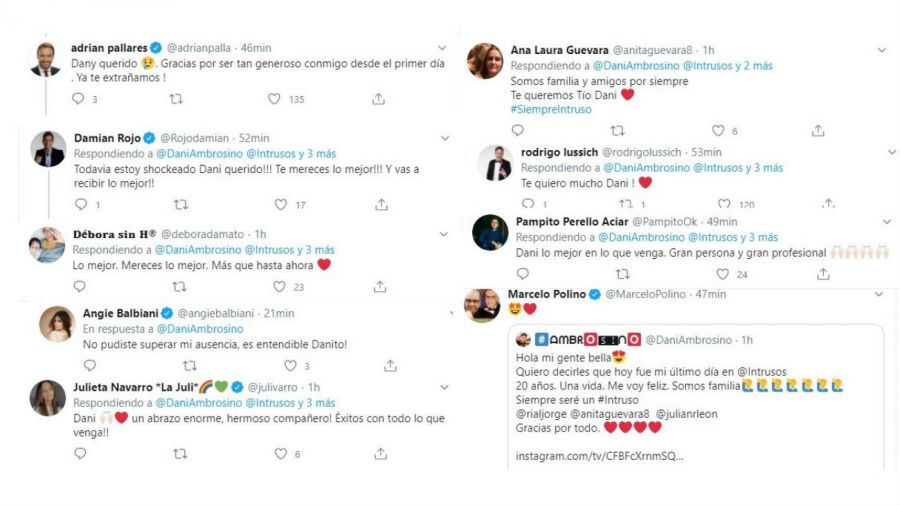Share Ana Laura Guevara's tweet

coord(818,130)
